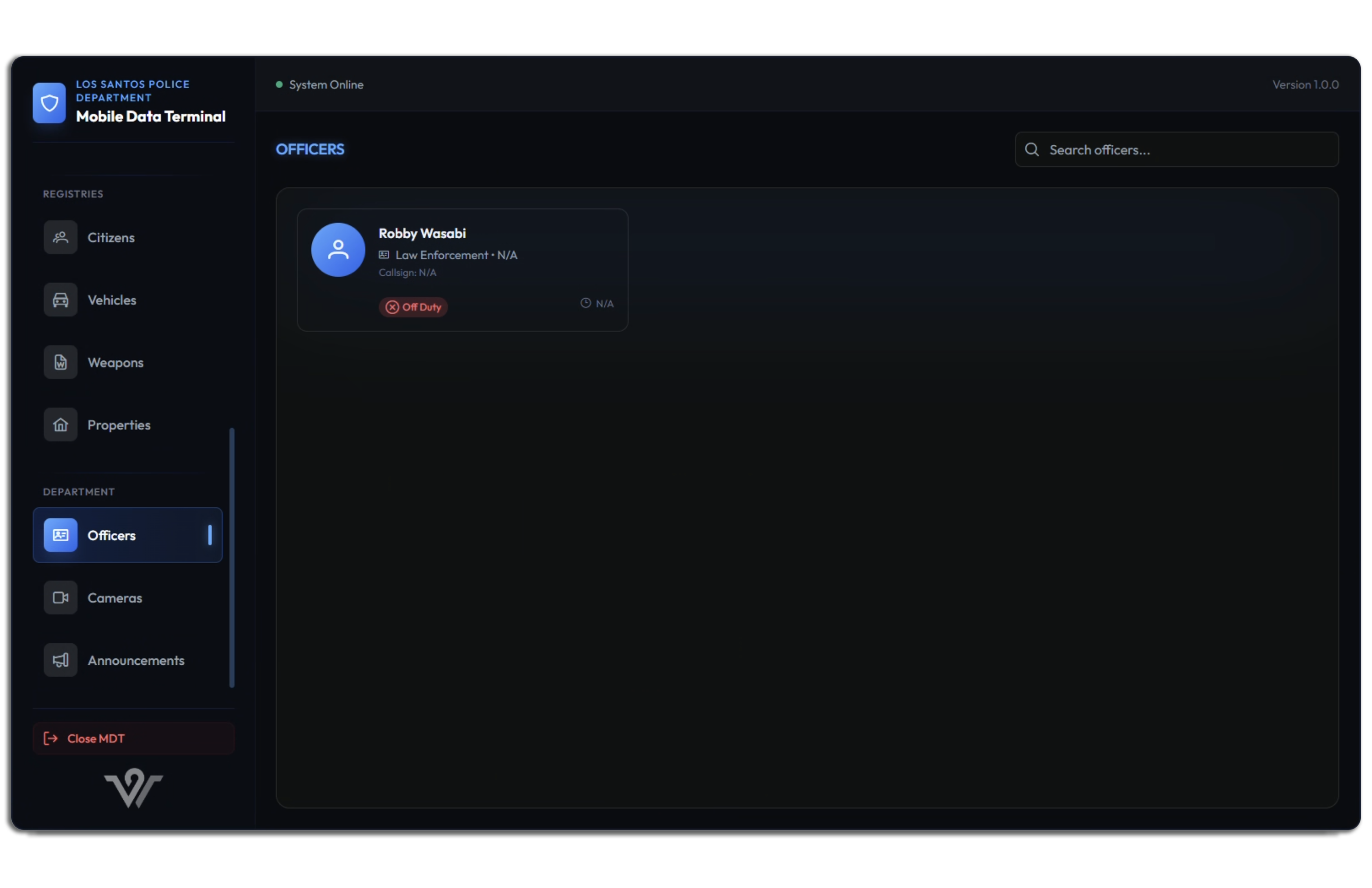Open the Weapons menu label
The height and width of the screenshot is (888, 1372).
tap(116, 362)
